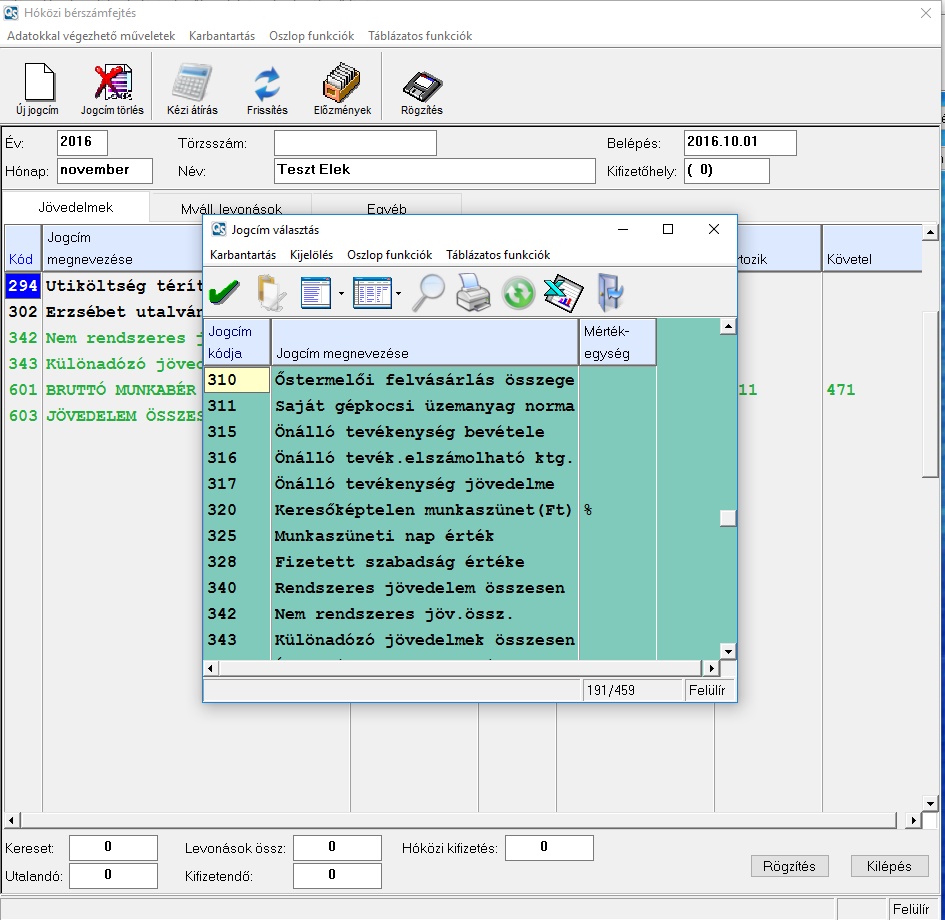Open the Kijelölés menu in dialog
This screenshot has height=920, width=945.
pos(311,255)
